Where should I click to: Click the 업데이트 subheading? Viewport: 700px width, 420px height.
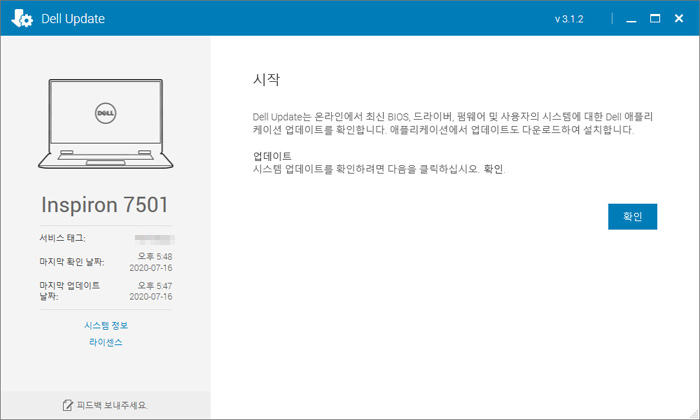tap(272, 156)
